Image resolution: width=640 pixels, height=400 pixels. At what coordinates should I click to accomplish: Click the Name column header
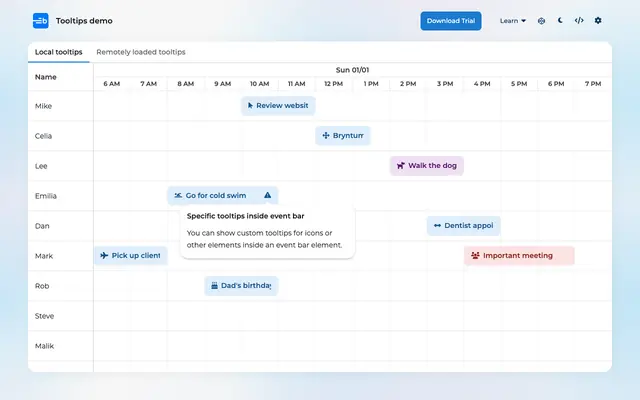pyautogui.click(x=60, y=77)
